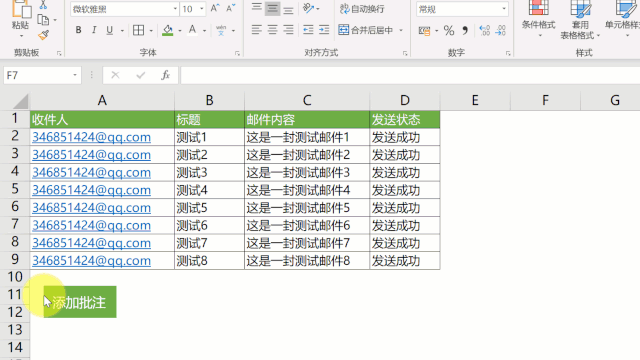Open the font color dropdown arrow
The height and width of the screenshot is (360, 640).
204,31
